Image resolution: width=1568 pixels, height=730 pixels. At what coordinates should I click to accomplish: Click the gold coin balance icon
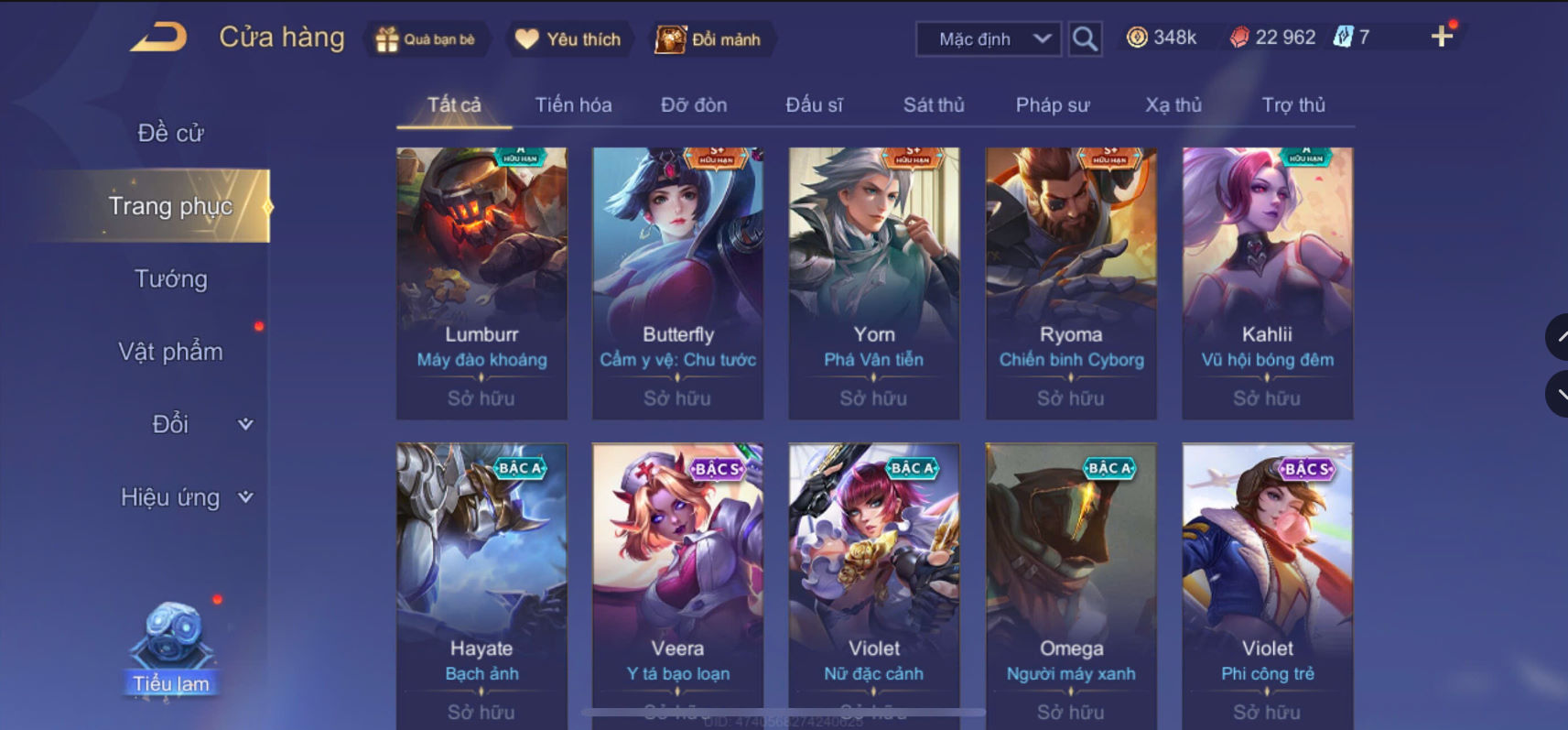(x=1137, y=38)
